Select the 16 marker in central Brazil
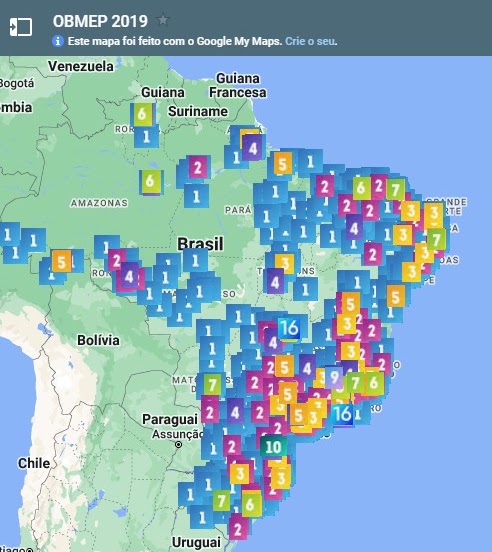Viewport: 492px width, 552px height. [289, 328]
